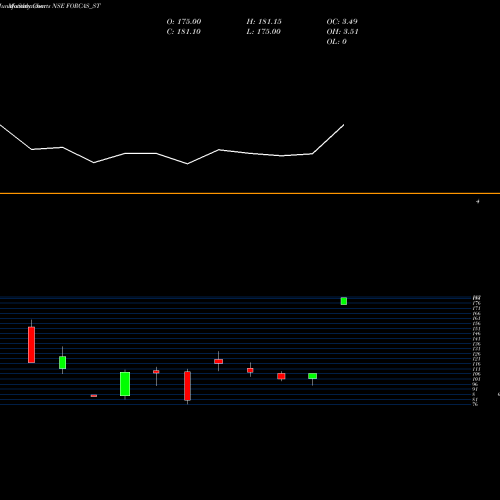Click the '76' price axis label at bottom

[x=475, y=404]
